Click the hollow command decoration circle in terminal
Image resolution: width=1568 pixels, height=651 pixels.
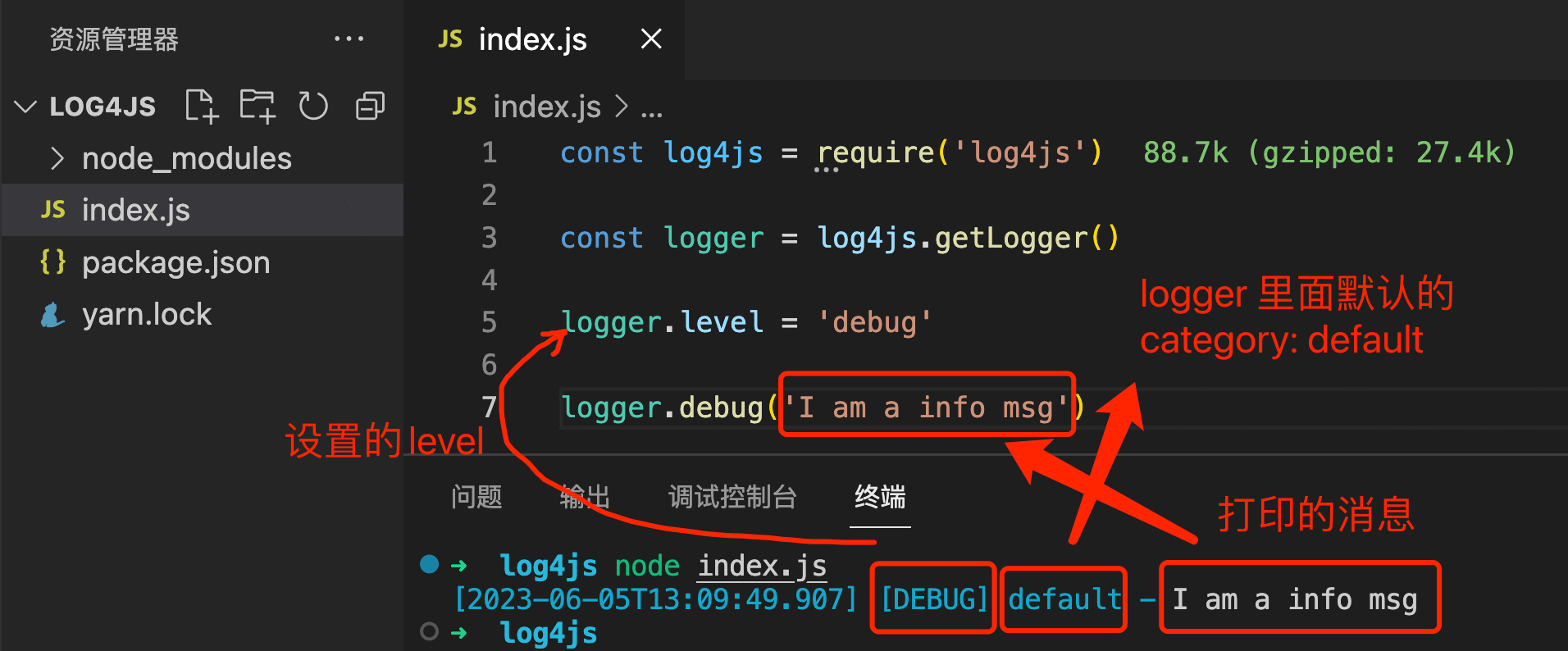(429, 631)
